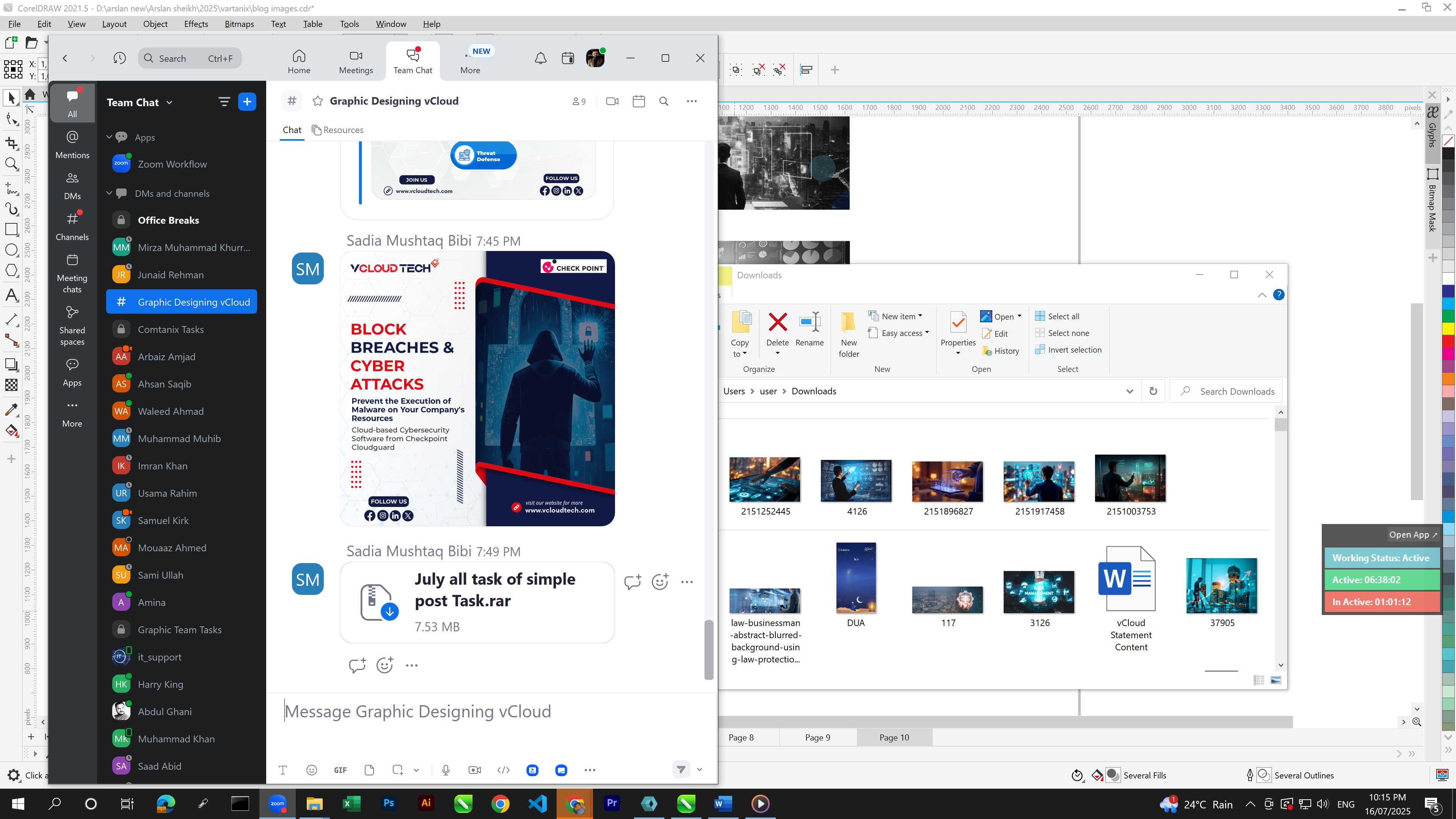Open Comtanix Tasks channel
The image size is (1456, 819).
click(182, 329)
